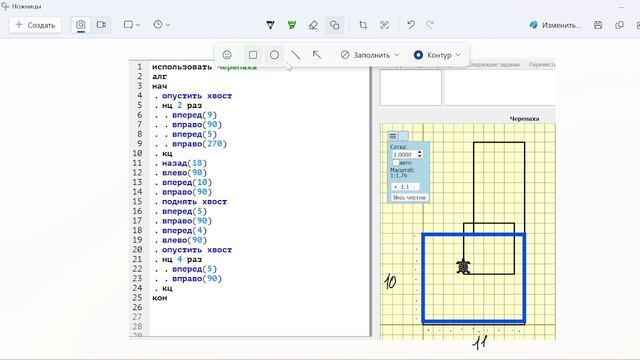
Task: Click code line влево(90) on line 12
Action: click(x=184, y=173)
